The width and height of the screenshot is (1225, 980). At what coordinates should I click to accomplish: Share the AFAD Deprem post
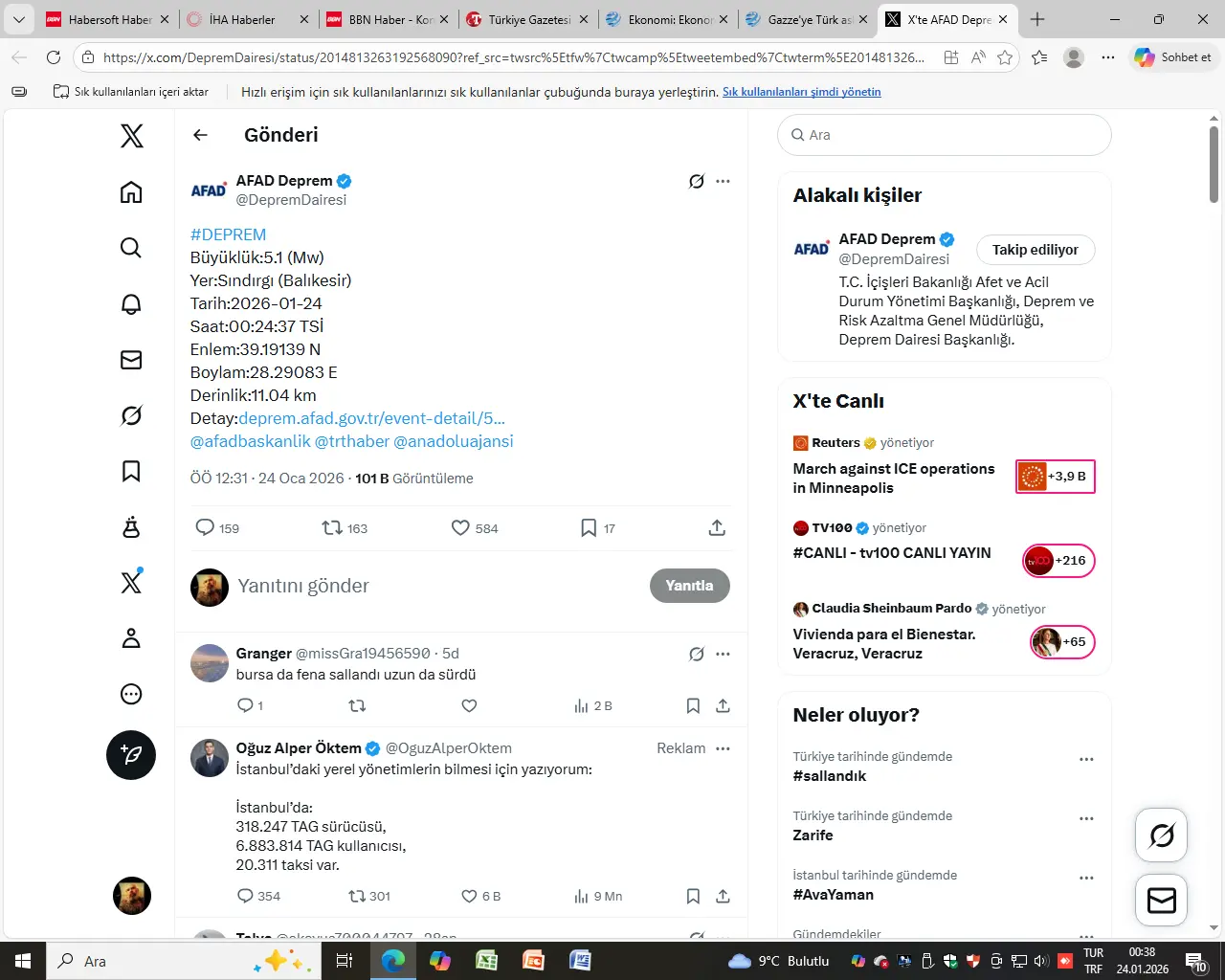pos(717,528)
